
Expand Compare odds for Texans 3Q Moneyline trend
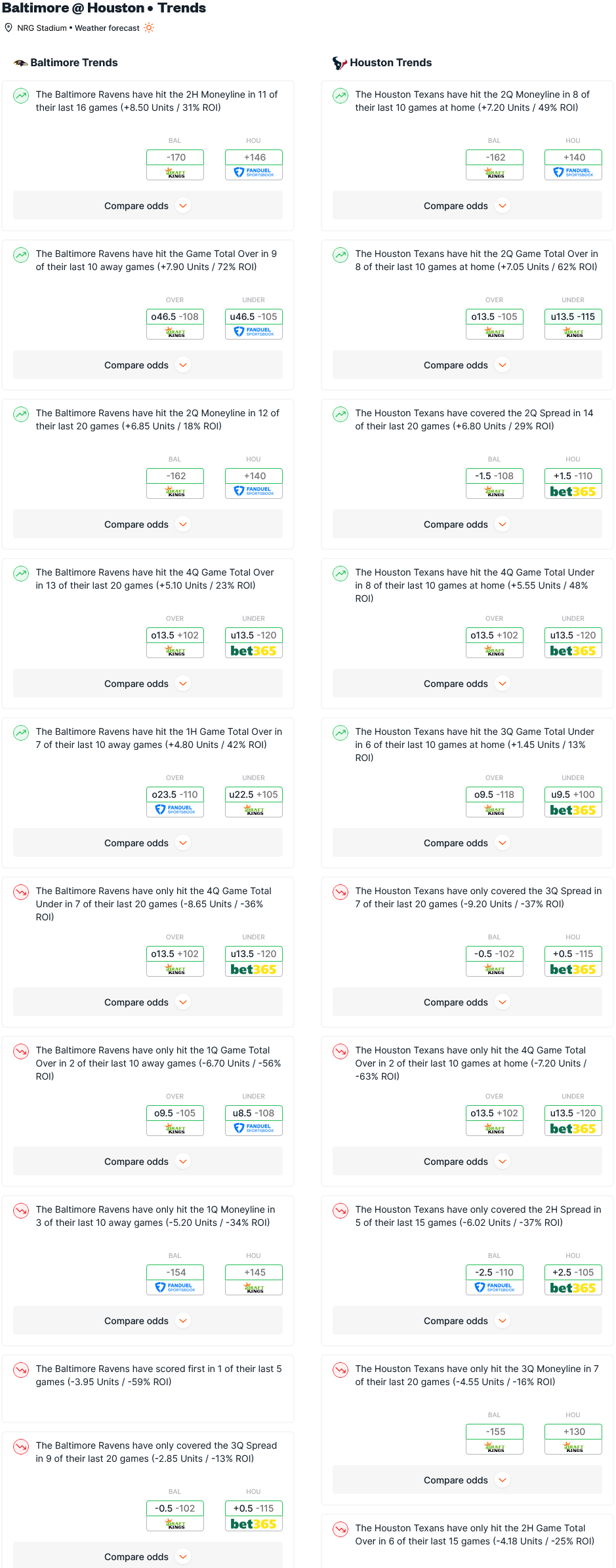tap(467, 1480)
